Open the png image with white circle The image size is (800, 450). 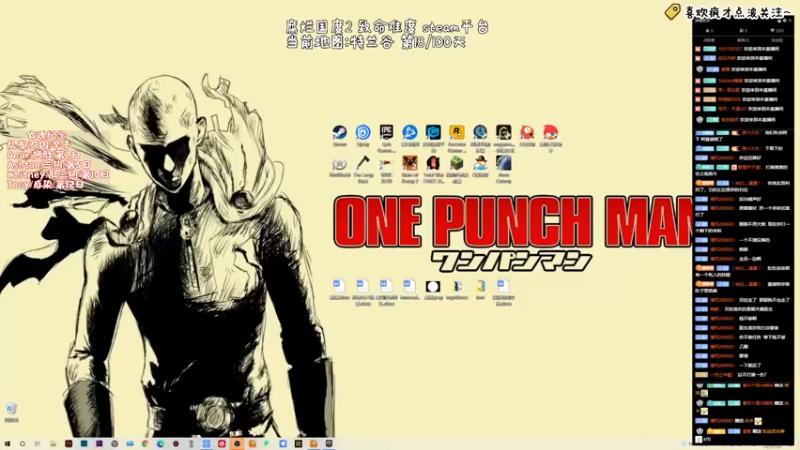point(433,290)
